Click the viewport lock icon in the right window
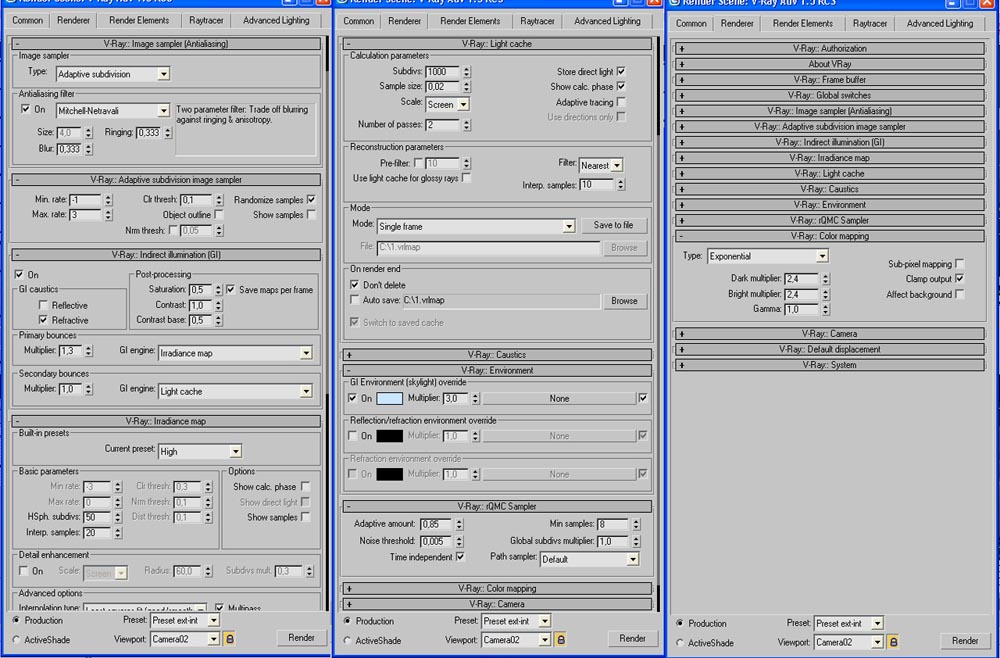Viewport: 1000px width, 658px height. click(893, 642)
